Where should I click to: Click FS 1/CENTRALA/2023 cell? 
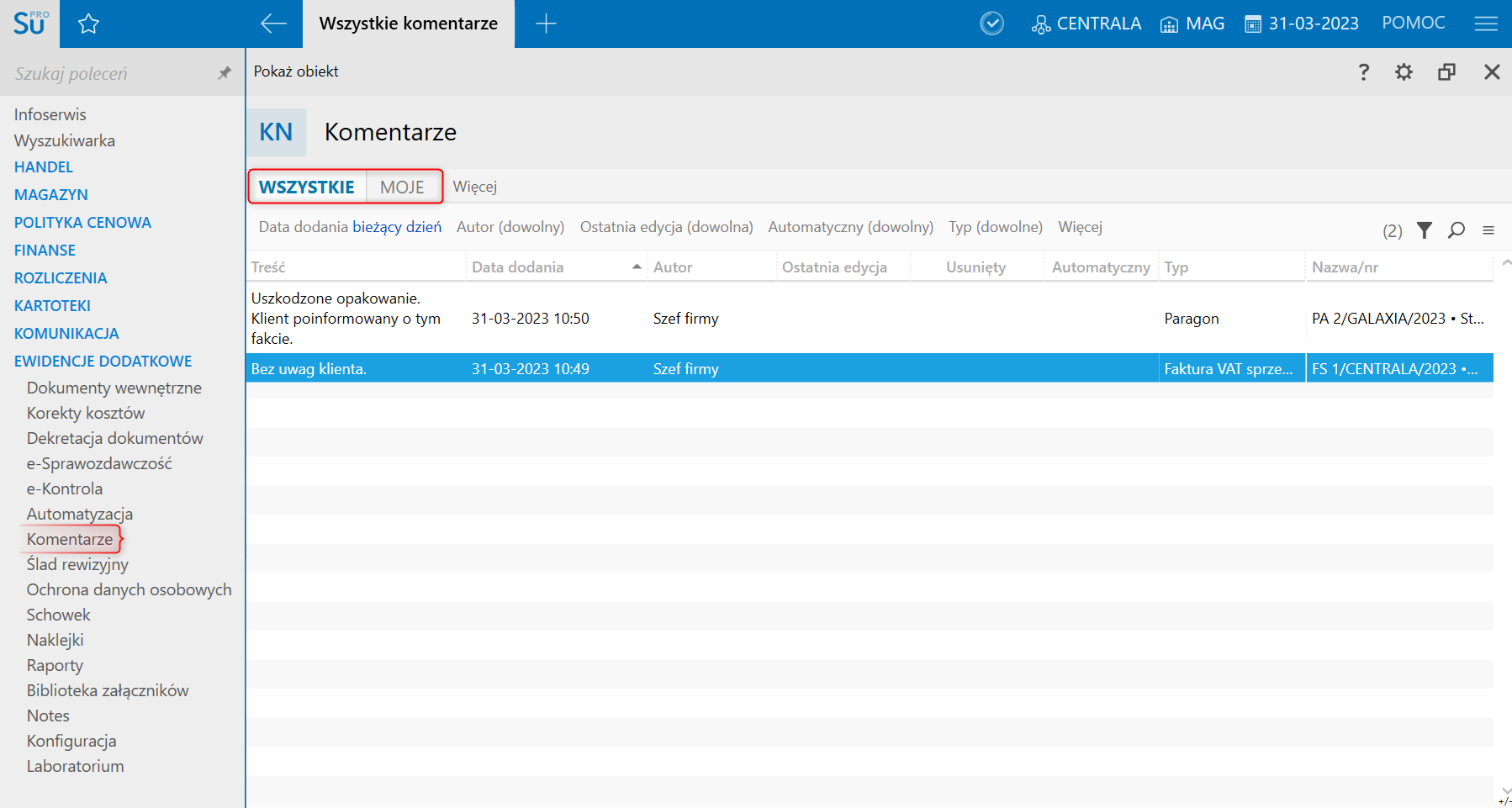click(x=1399, y=368)
